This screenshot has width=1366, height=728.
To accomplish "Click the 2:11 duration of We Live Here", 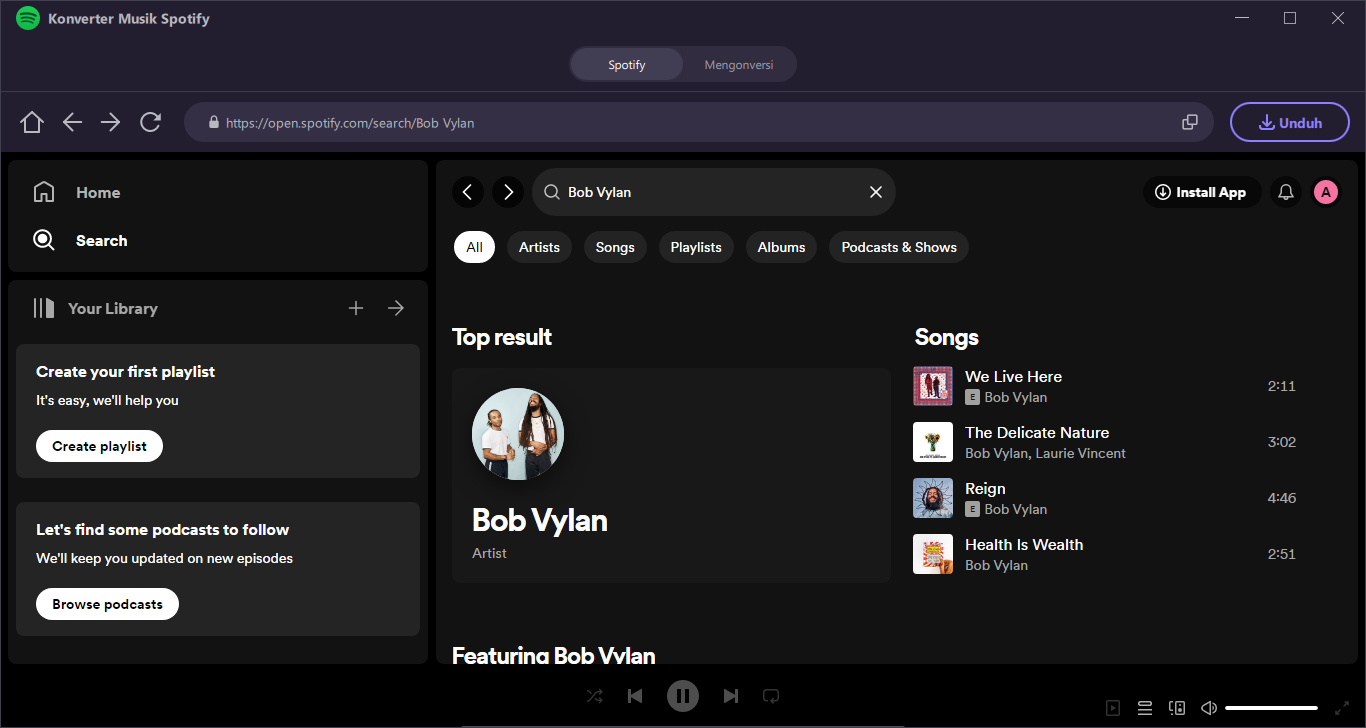I will [x=1281, y=386].
